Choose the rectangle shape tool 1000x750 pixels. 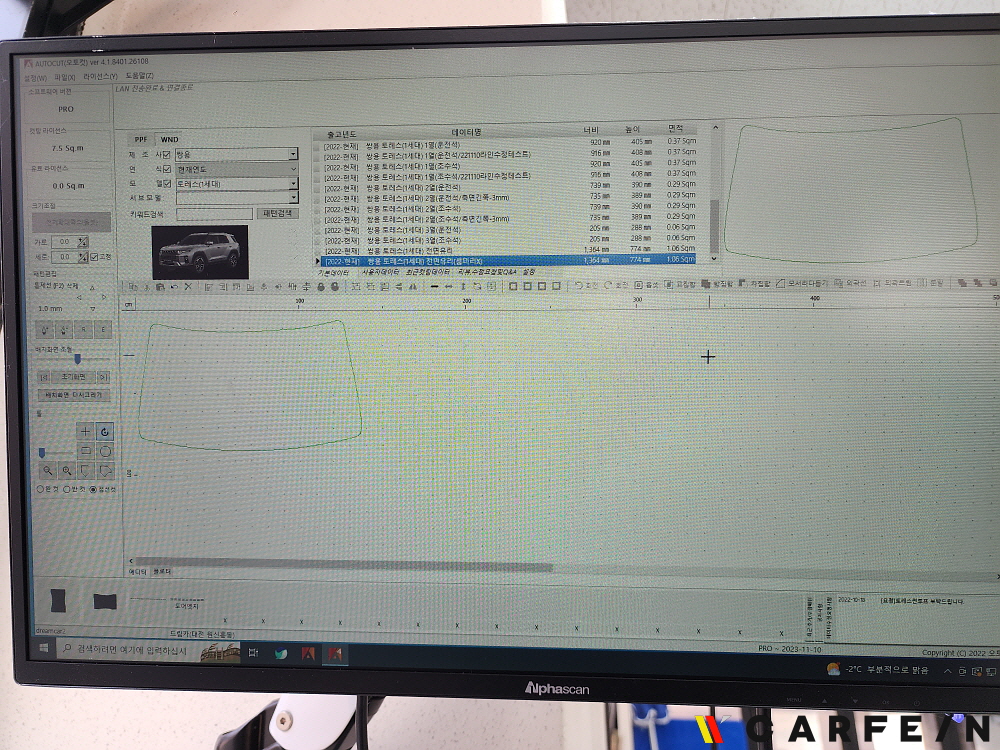[x=85, y=452]
